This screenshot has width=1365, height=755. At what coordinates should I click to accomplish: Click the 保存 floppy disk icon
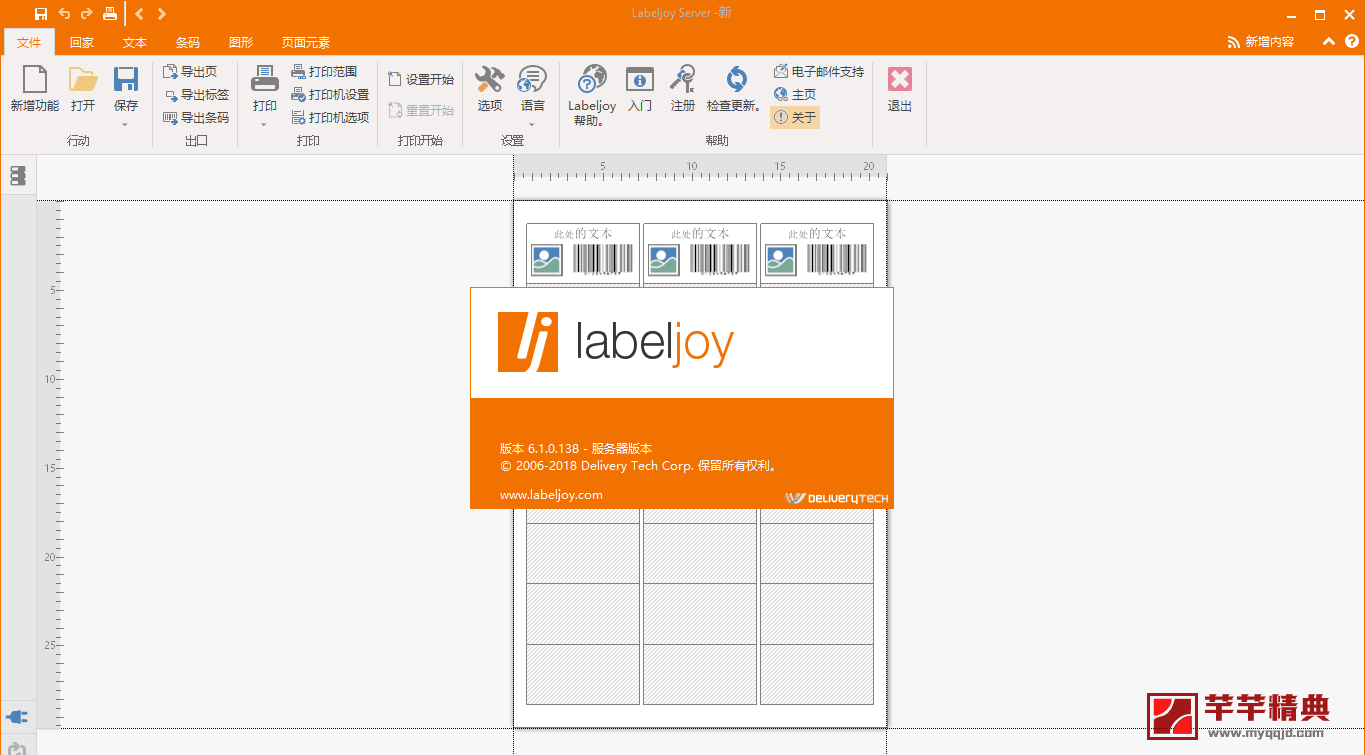[126, 80]
